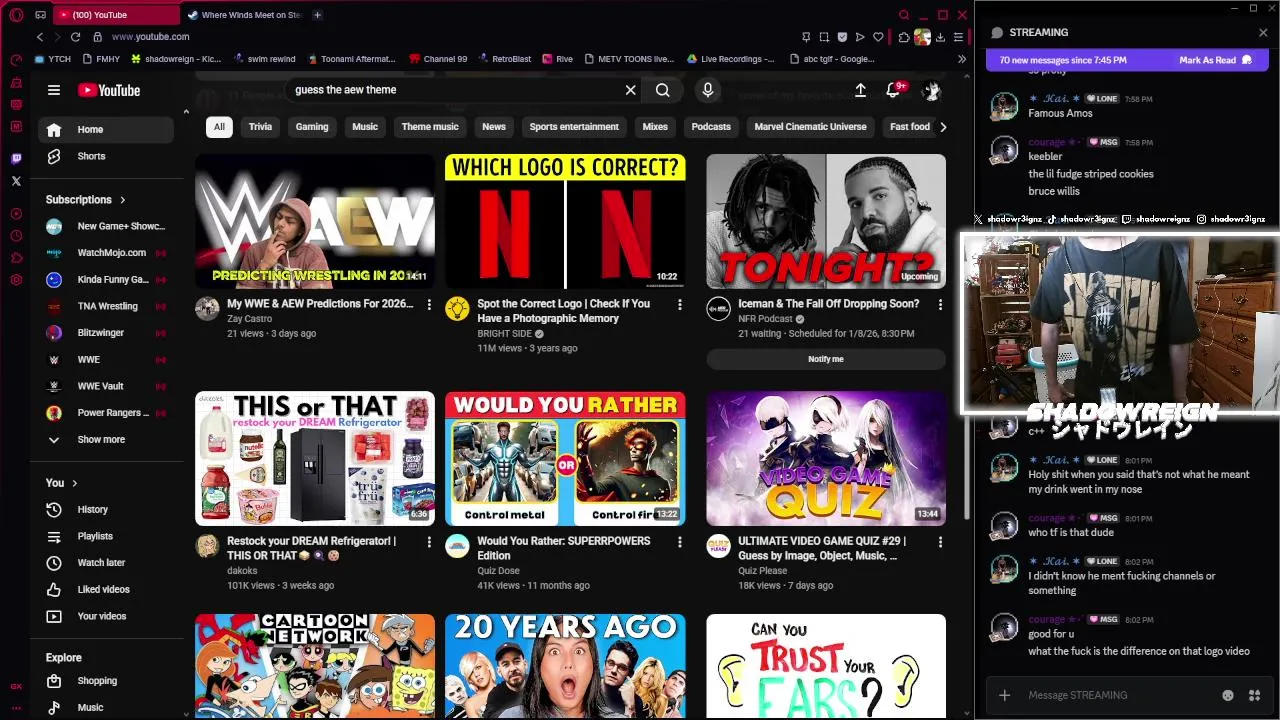The width and height of the screenshot is (1280, 720).
Task: Start voice search with the microphone
Action: point(707,90)
